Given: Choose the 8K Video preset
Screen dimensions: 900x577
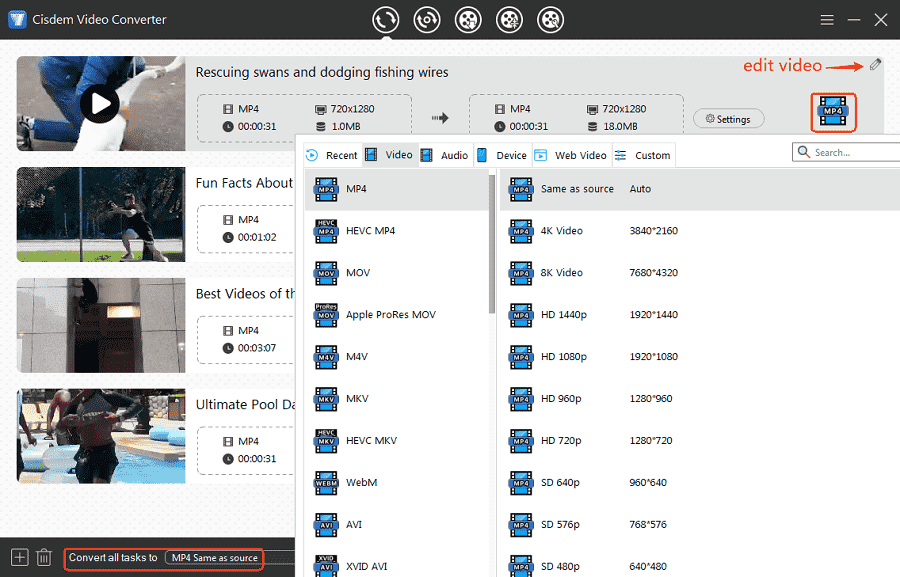Looking at the screenshot, I should (700, 273).
